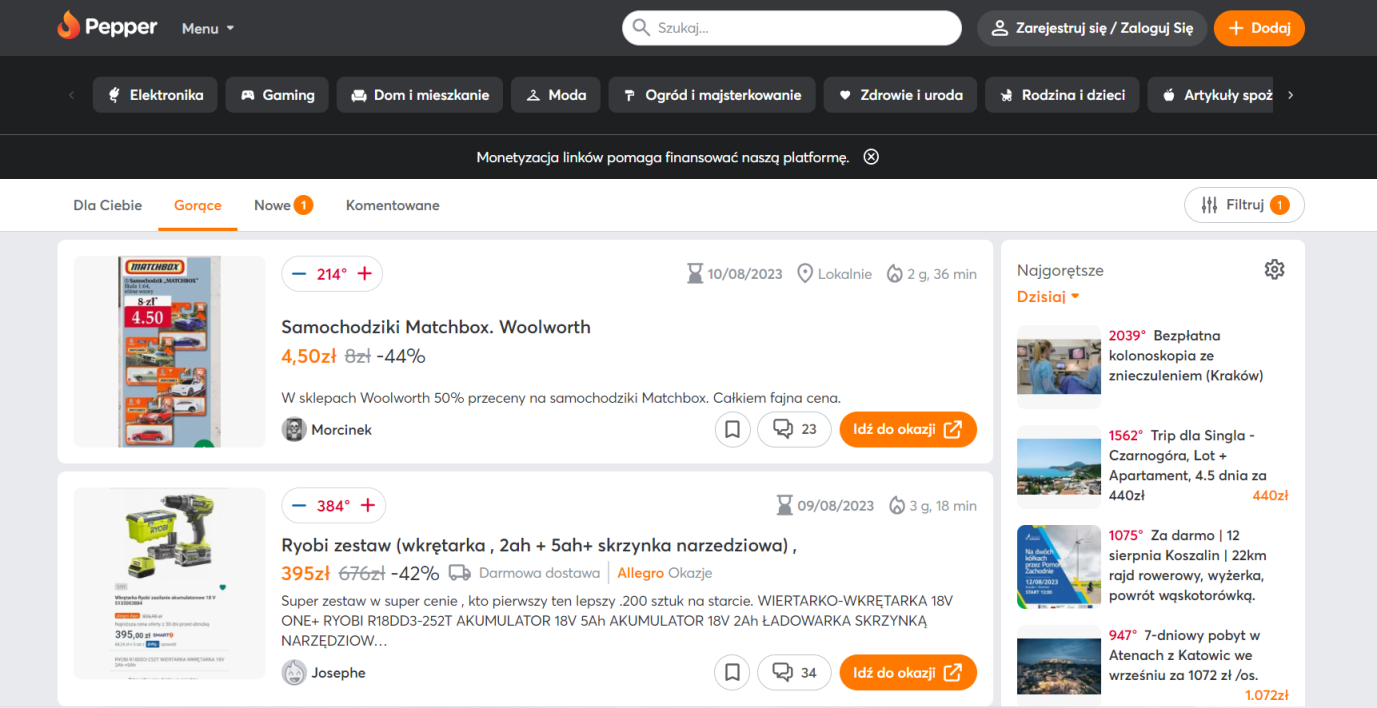The width and height of the screenshot is (1377, 708).
Task: Open comments on the Ryobi deal
Action: pos(795,673)
